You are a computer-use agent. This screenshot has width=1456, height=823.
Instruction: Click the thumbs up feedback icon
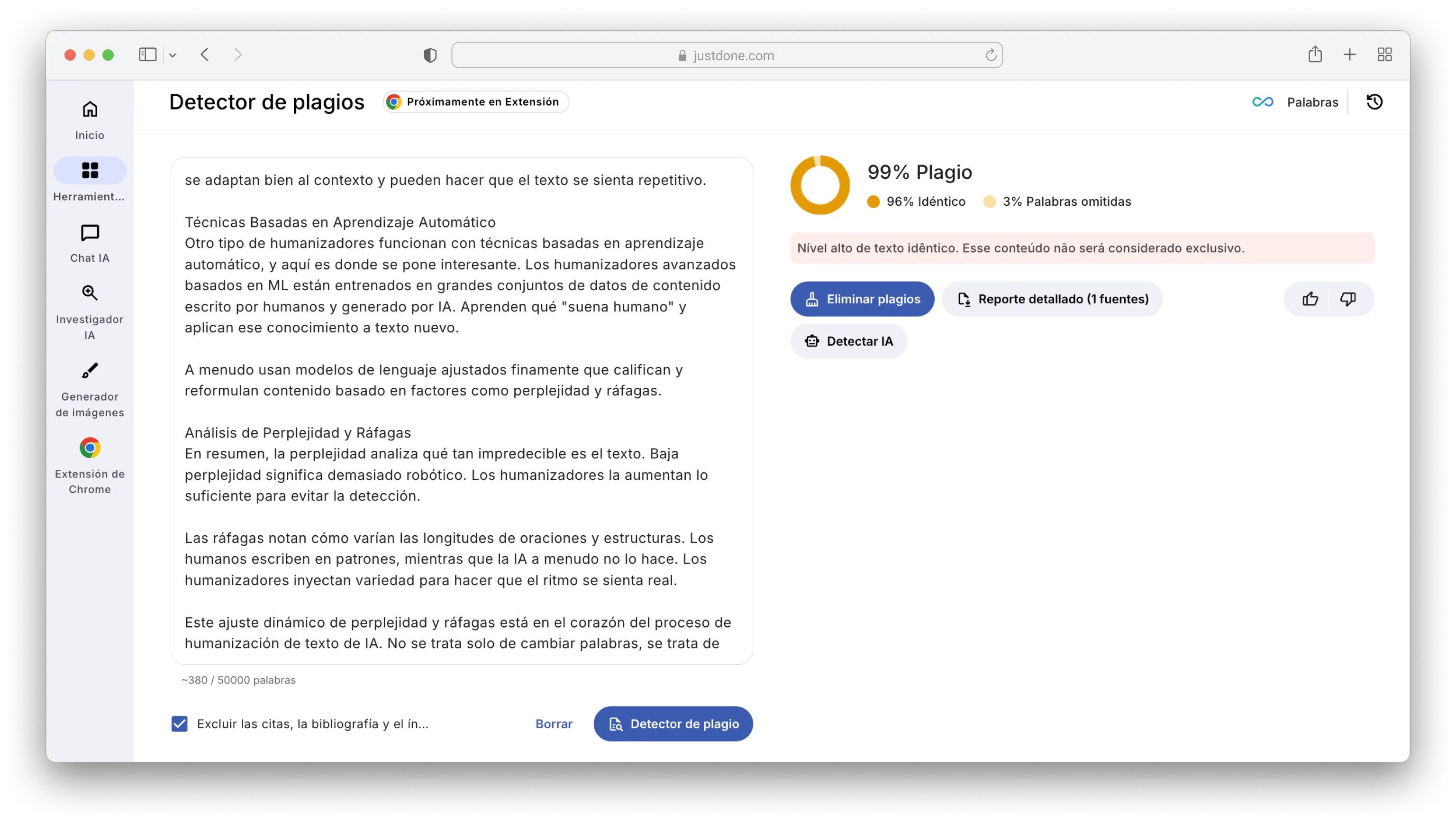tap(1310, 299)
